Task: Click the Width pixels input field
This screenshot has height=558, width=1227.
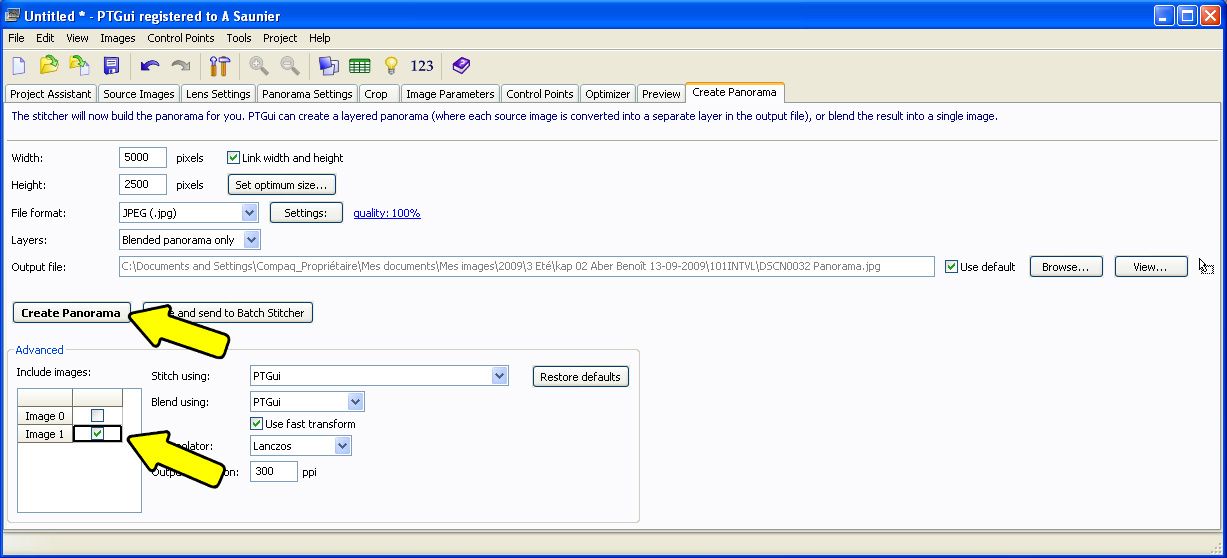Action: click(x=142, y=158)
